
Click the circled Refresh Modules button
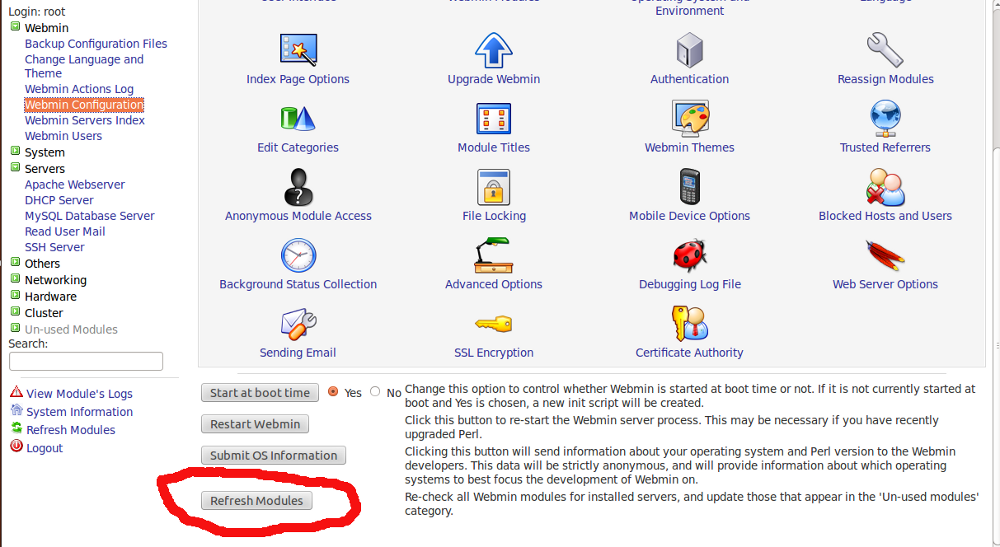pos(256,500)
